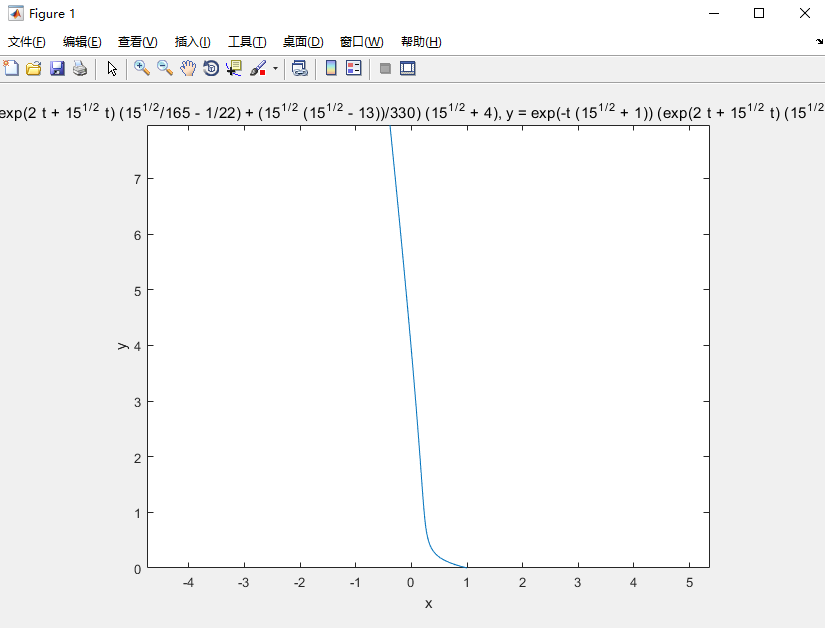825x628 pixels.
Task: Select the Brush data tool
Action: click(x=258, y=68)
